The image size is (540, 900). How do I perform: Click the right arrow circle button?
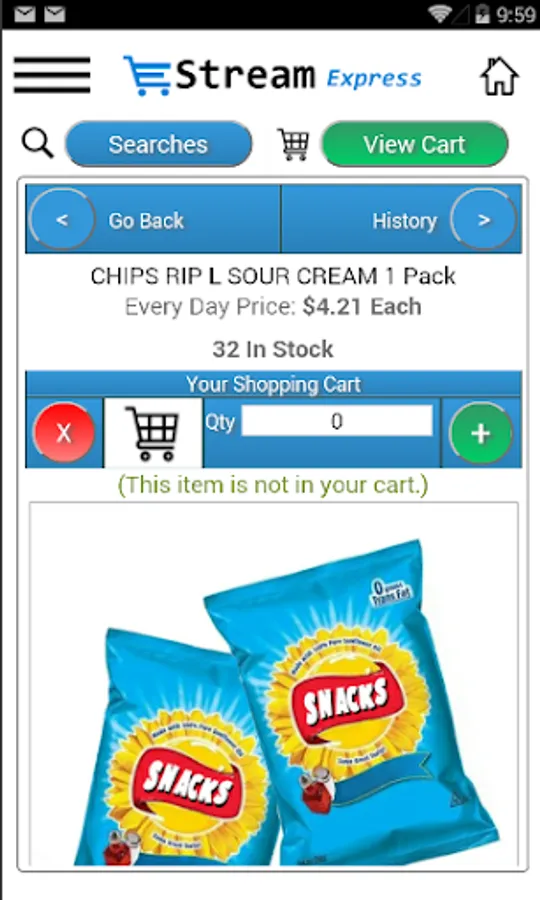483,219
